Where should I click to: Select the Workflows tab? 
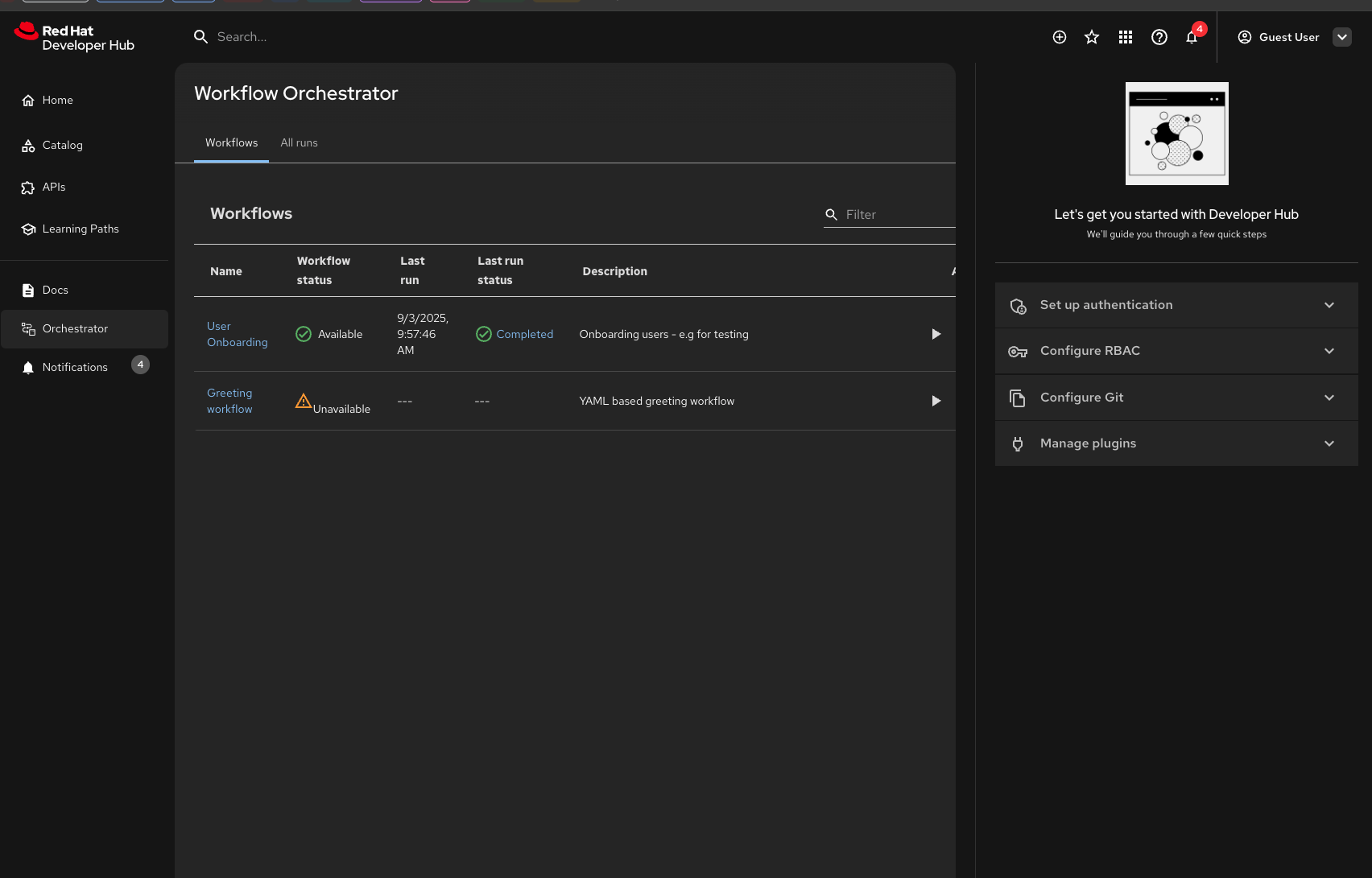231,143
